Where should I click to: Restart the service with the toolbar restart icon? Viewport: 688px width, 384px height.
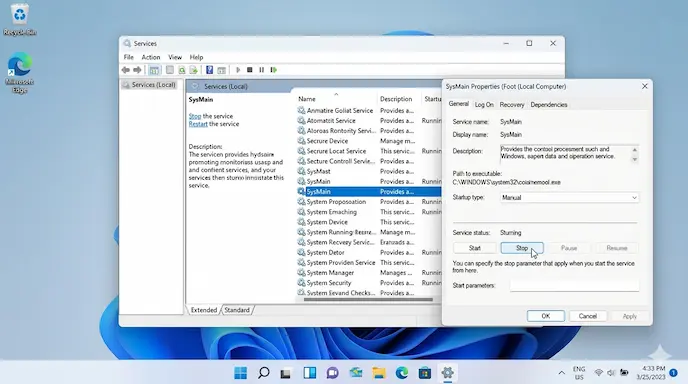point(274,70)
